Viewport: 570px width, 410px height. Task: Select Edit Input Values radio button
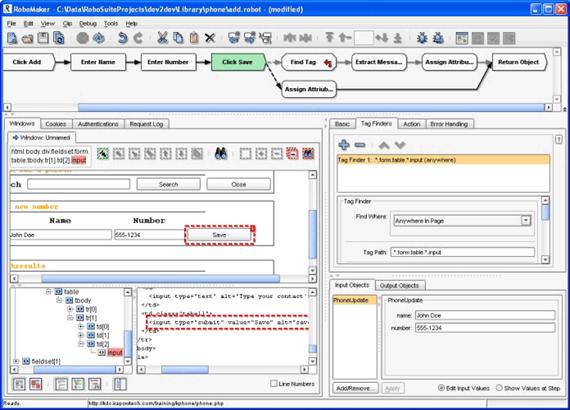tap(441, 388)
